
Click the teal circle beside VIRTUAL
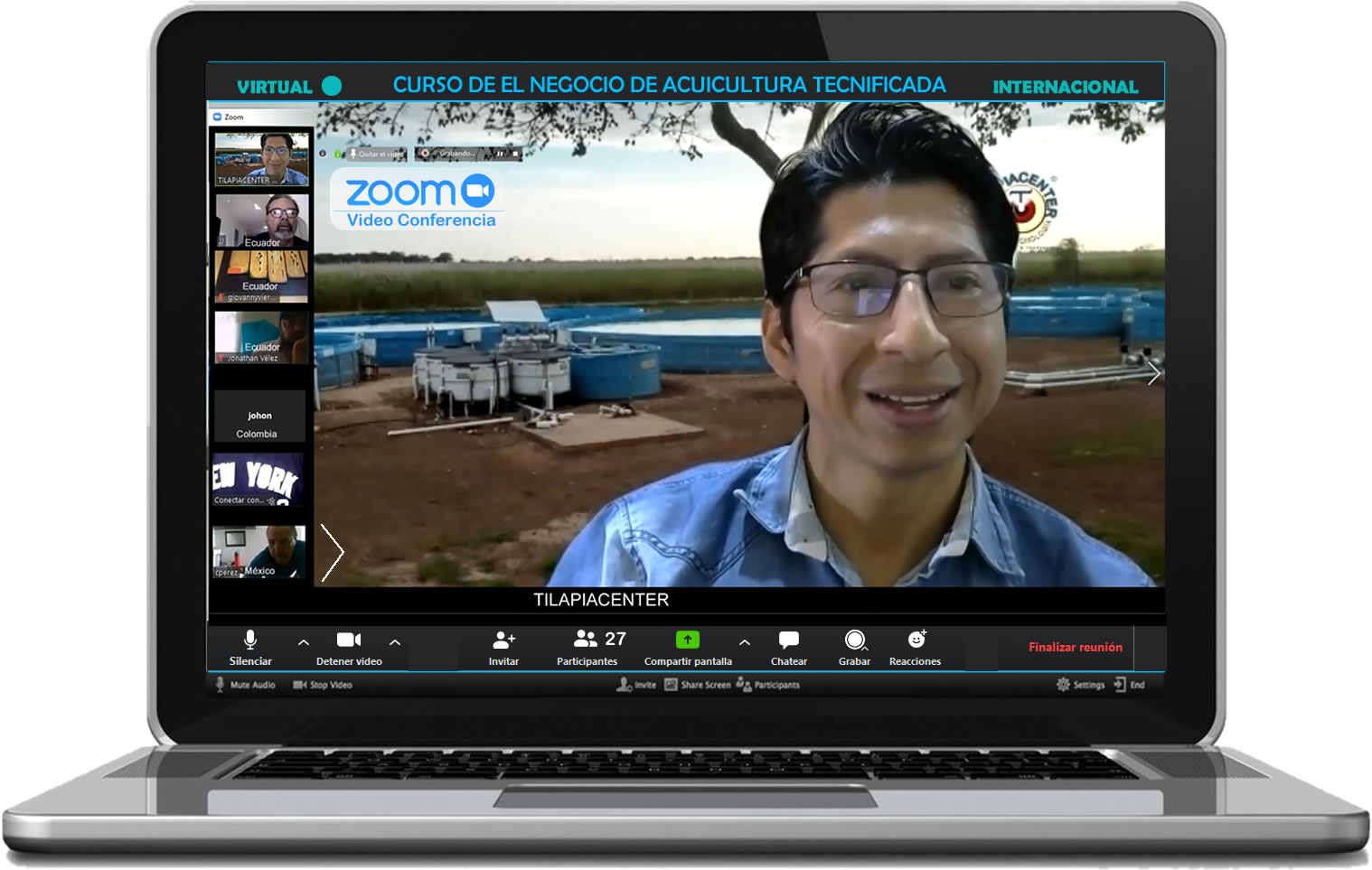[332, 86]
